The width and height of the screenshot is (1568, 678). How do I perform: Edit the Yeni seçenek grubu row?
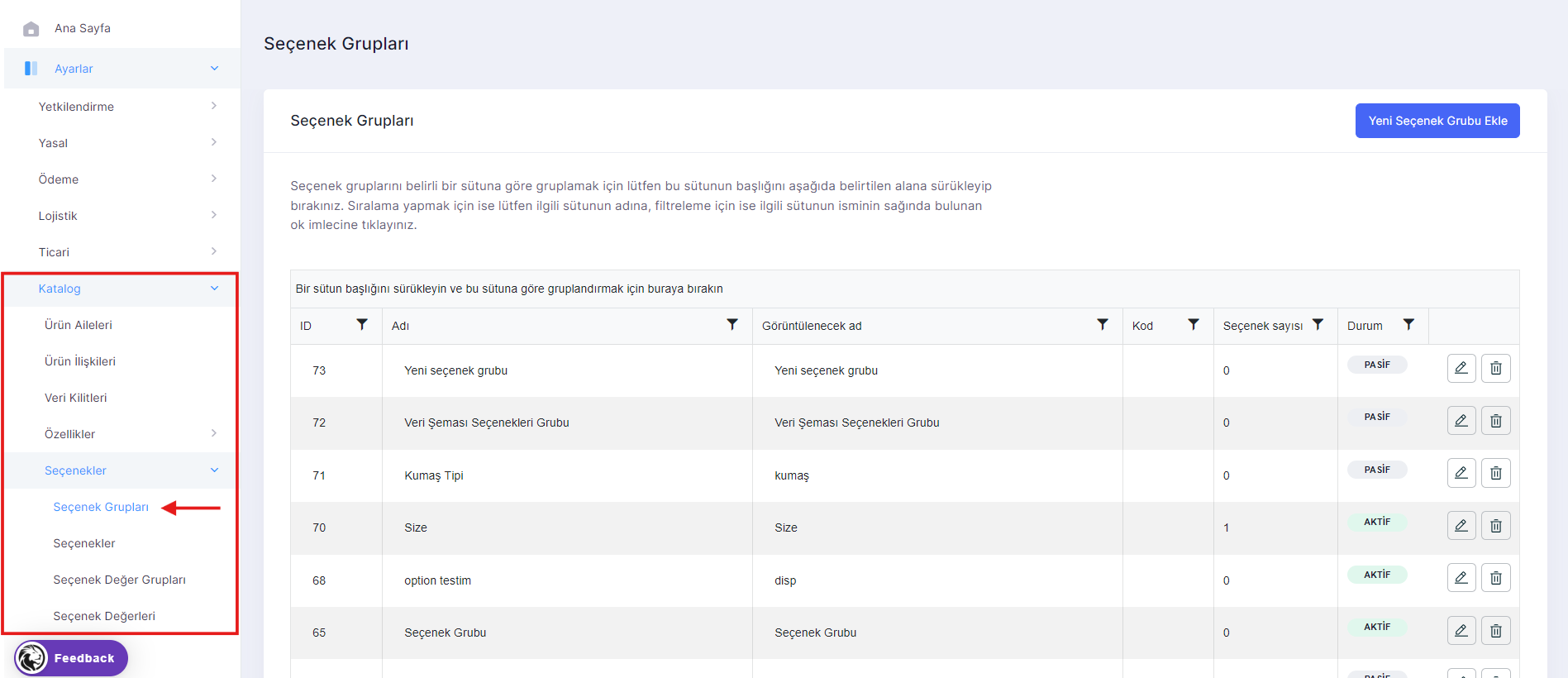point(1461,368)
